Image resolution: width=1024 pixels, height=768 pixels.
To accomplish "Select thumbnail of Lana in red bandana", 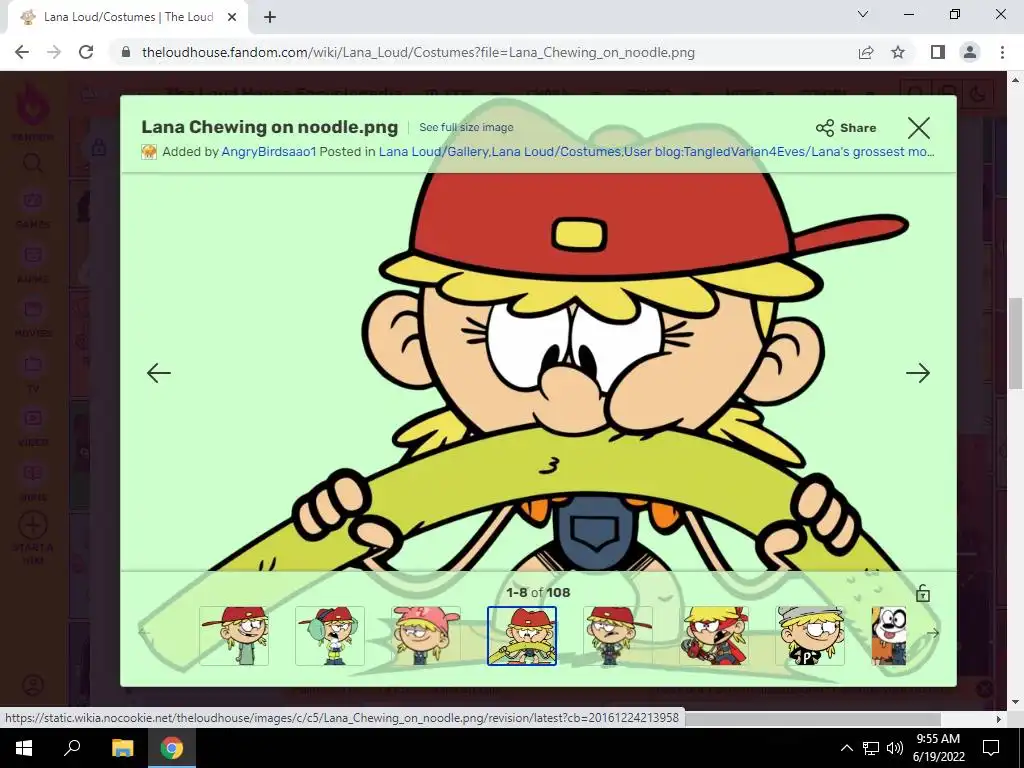I will pyautogui.click(x=714, y=635).
